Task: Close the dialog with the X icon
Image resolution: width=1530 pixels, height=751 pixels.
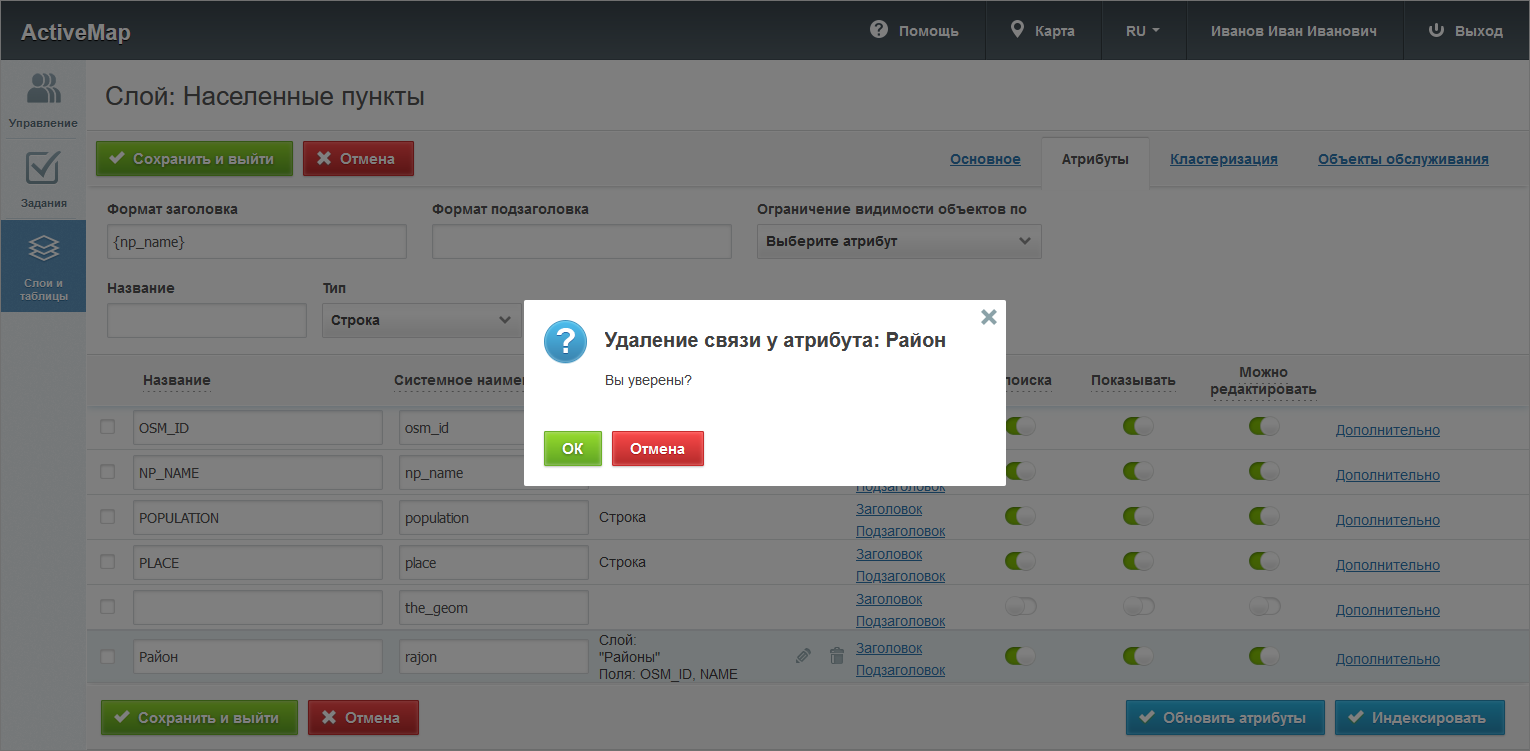Action: (x=988, y=317)
